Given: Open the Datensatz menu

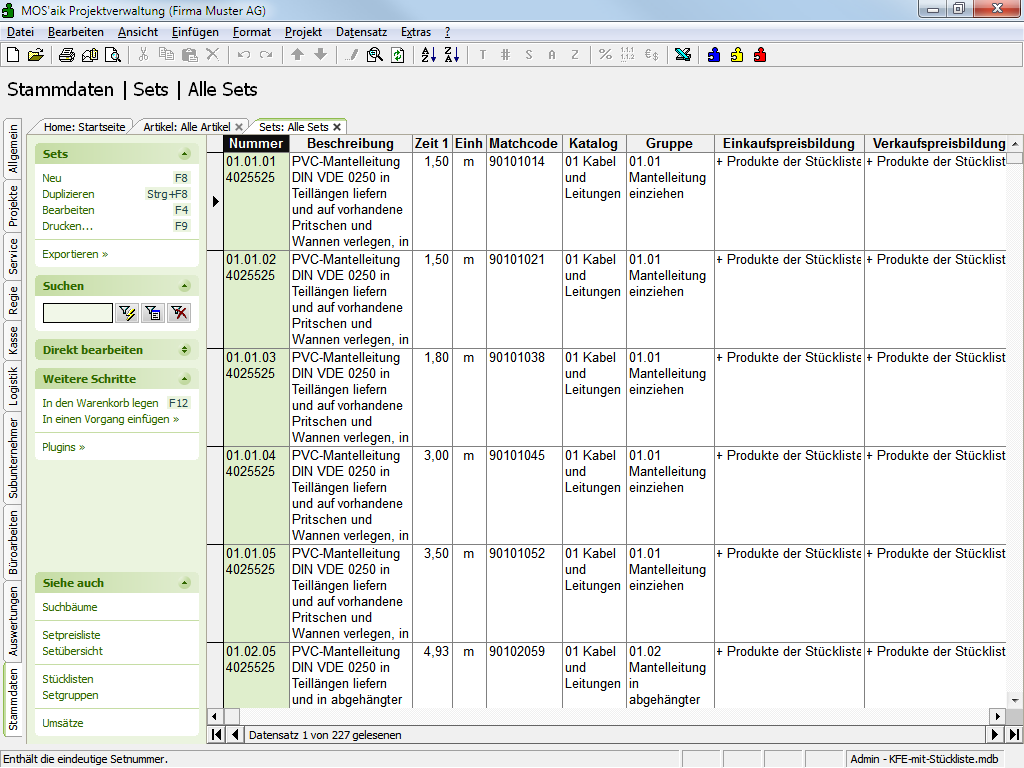Looking at the screenshot, I should point(361,32).
